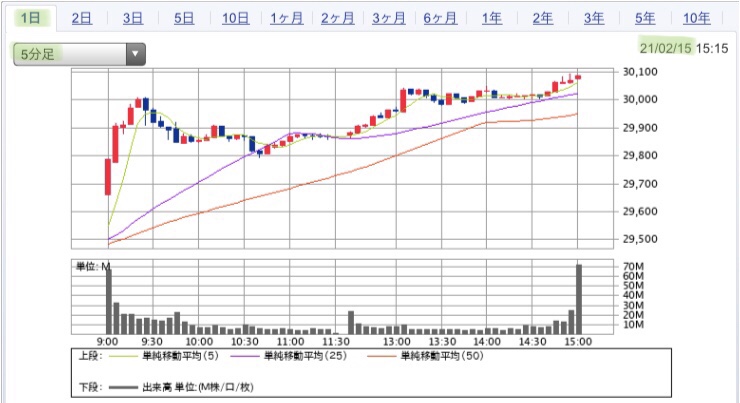
Task: Click the 単純移動平均(25) legend entry
Action: coord(305,356)
